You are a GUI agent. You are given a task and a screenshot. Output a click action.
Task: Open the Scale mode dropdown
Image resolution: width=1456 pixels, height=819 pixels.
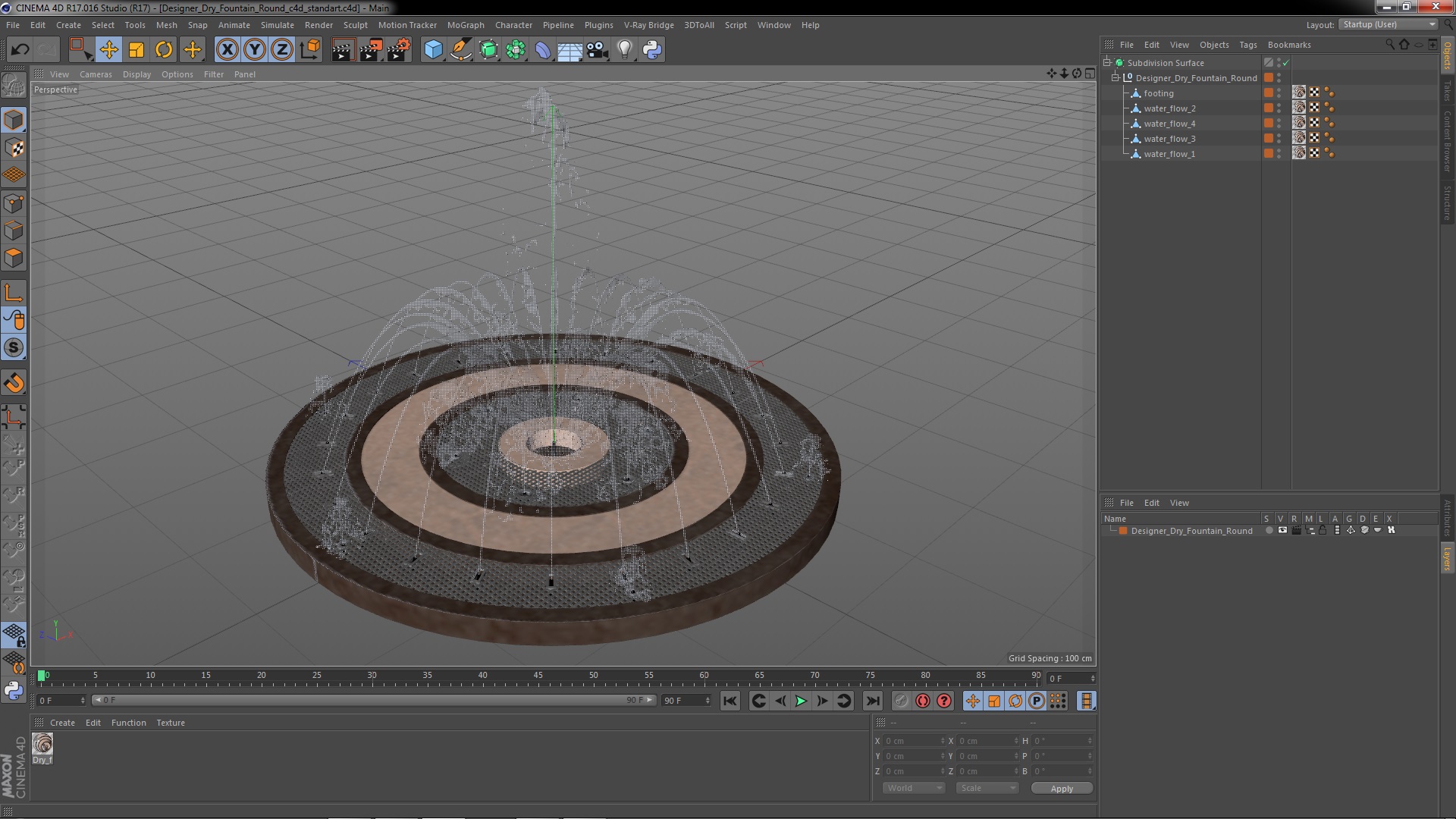pyautogui.click(x=987, y=788)
